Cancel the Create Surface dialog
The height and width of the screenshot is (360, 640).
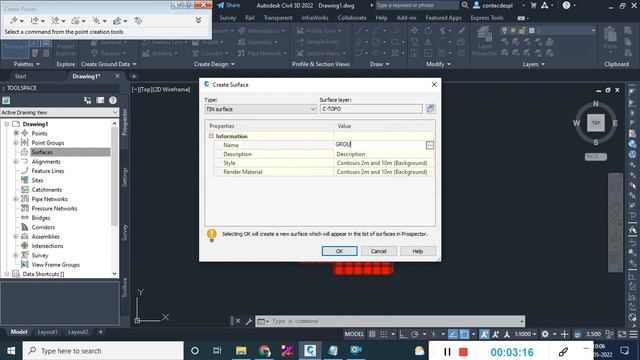click(x=378, y=251)
